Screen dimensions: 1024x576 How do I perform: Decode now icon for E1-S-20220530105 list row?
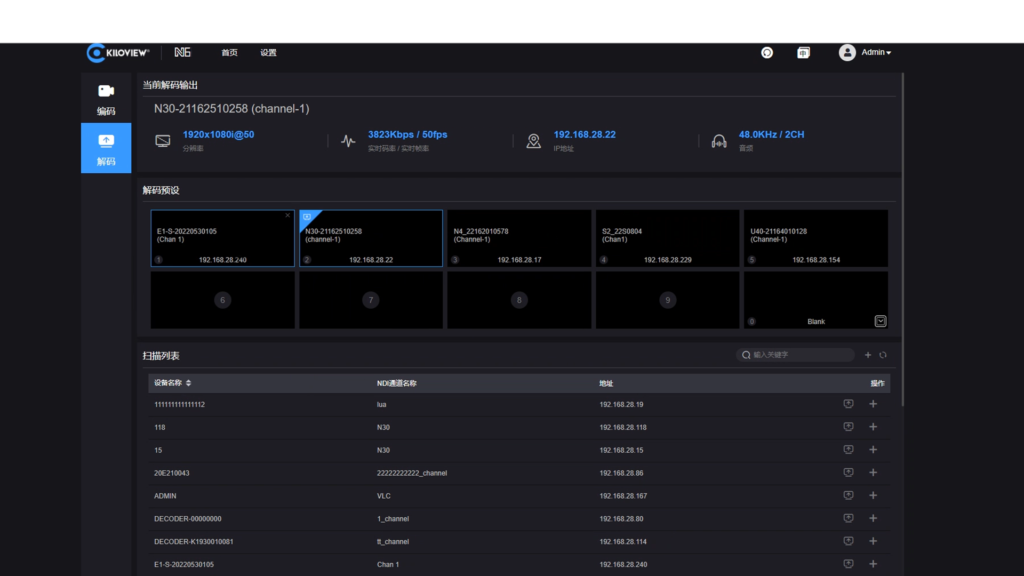(848, 564)
